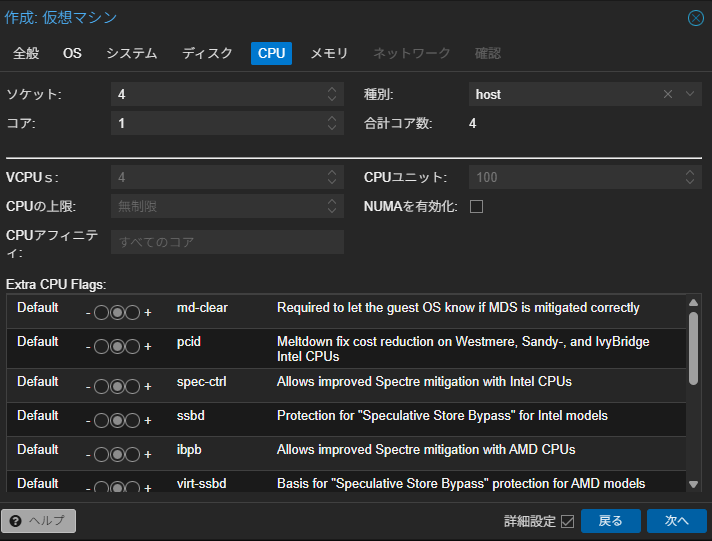712x541 pixels.
Task: Click the 次へ next button
Action: (x=677, y=521)
